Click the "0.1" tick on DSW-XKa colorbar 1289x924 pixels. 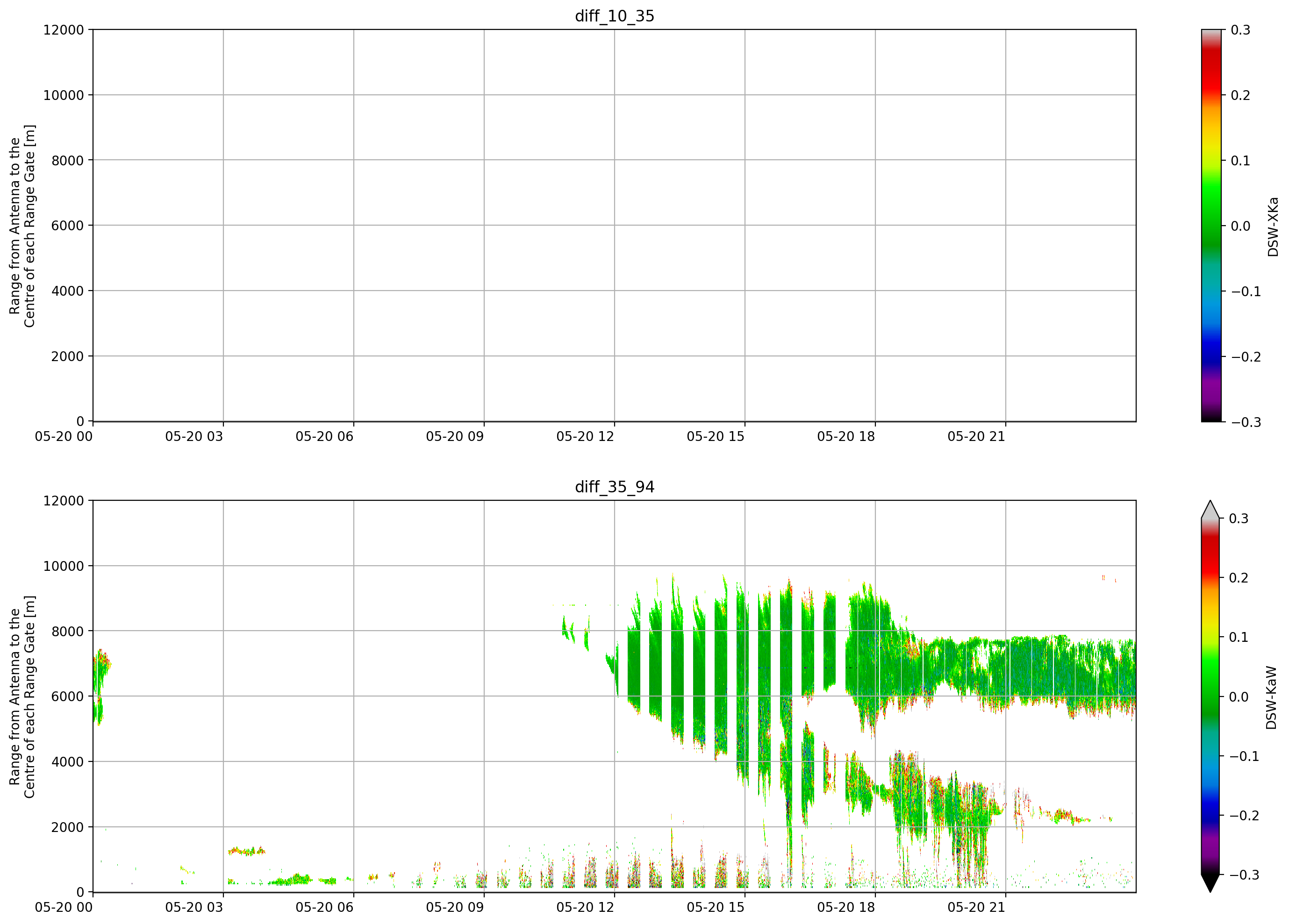tap(1240, 161)
